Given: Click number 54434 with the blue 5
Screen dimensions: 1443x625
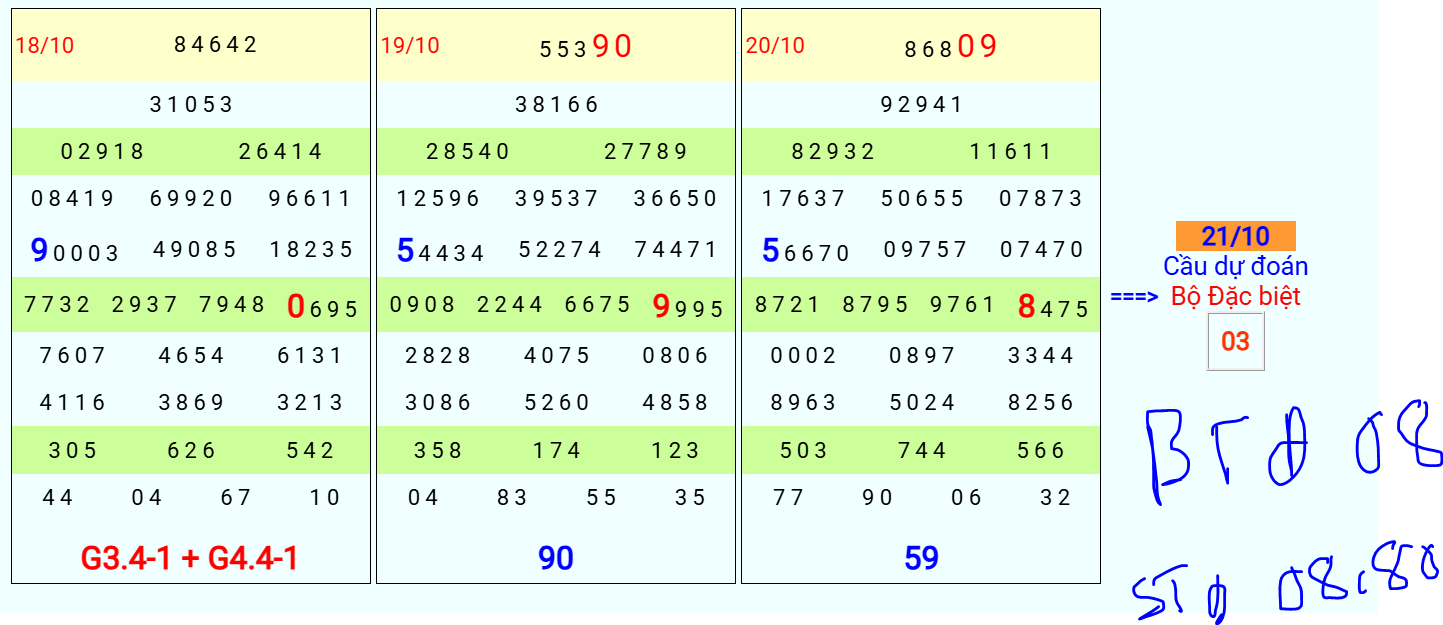Looking at the screenshot, I should (x=440, y=250).
